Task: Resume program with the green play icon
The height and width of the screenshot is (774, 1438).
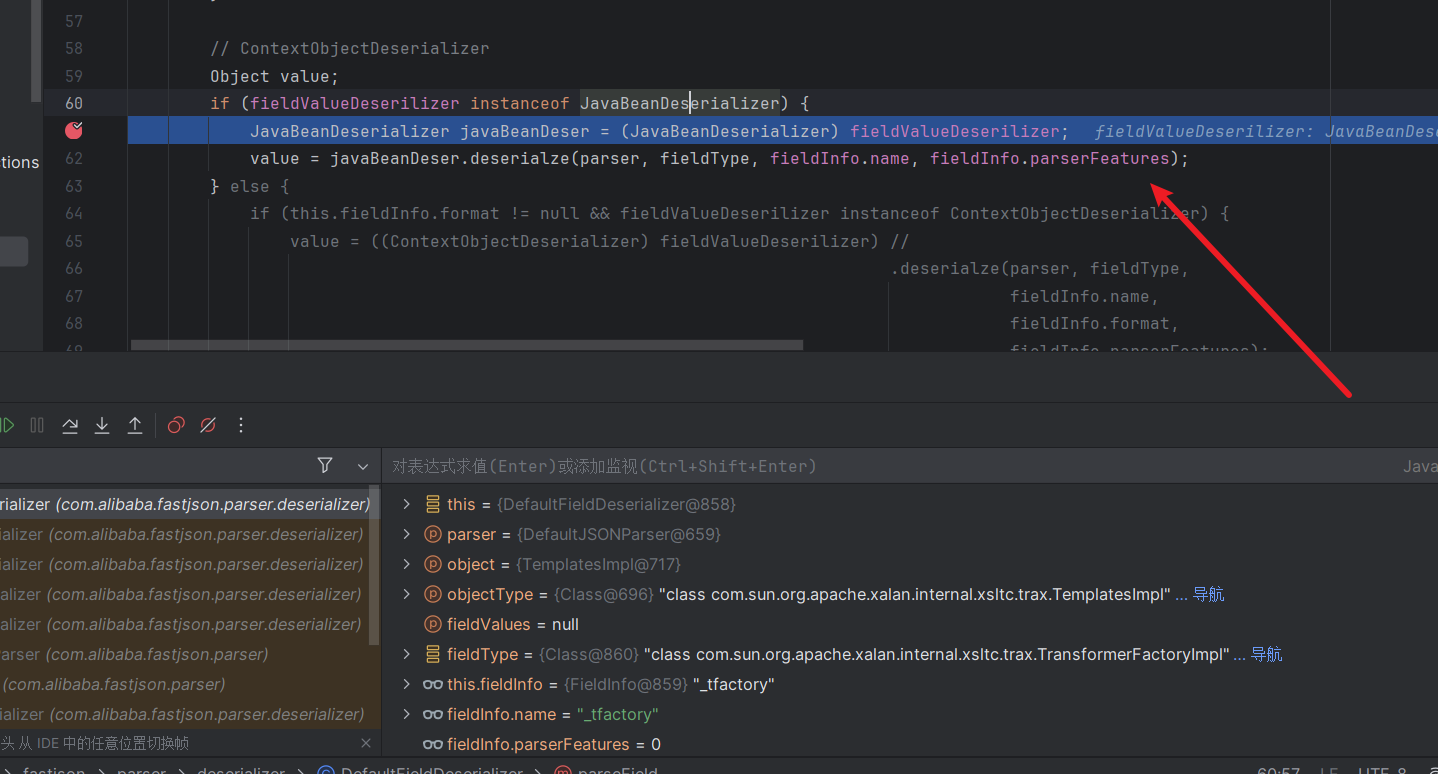Action: (x=6, y=425)
